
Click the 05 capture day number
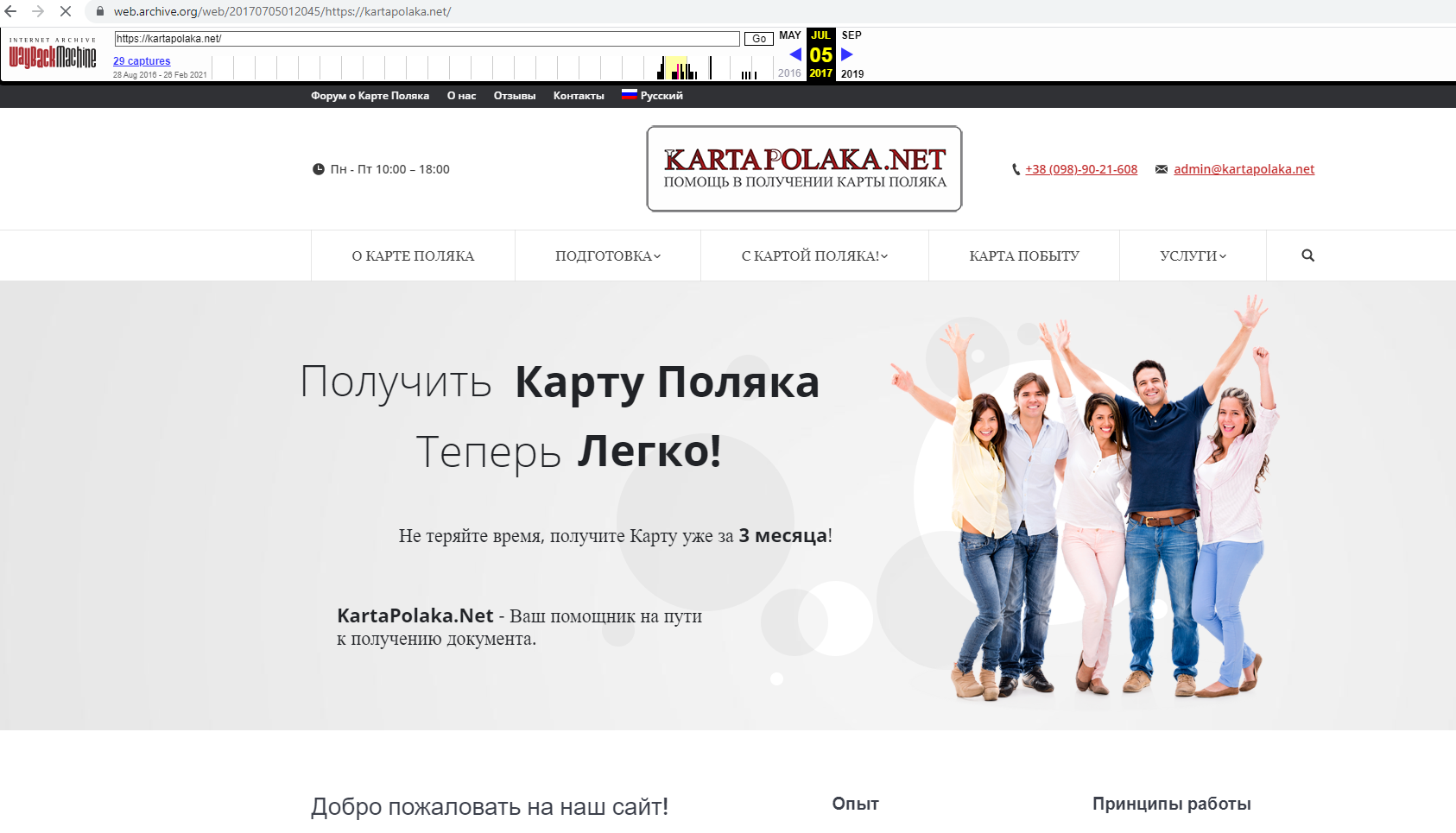tap(821, 54)
